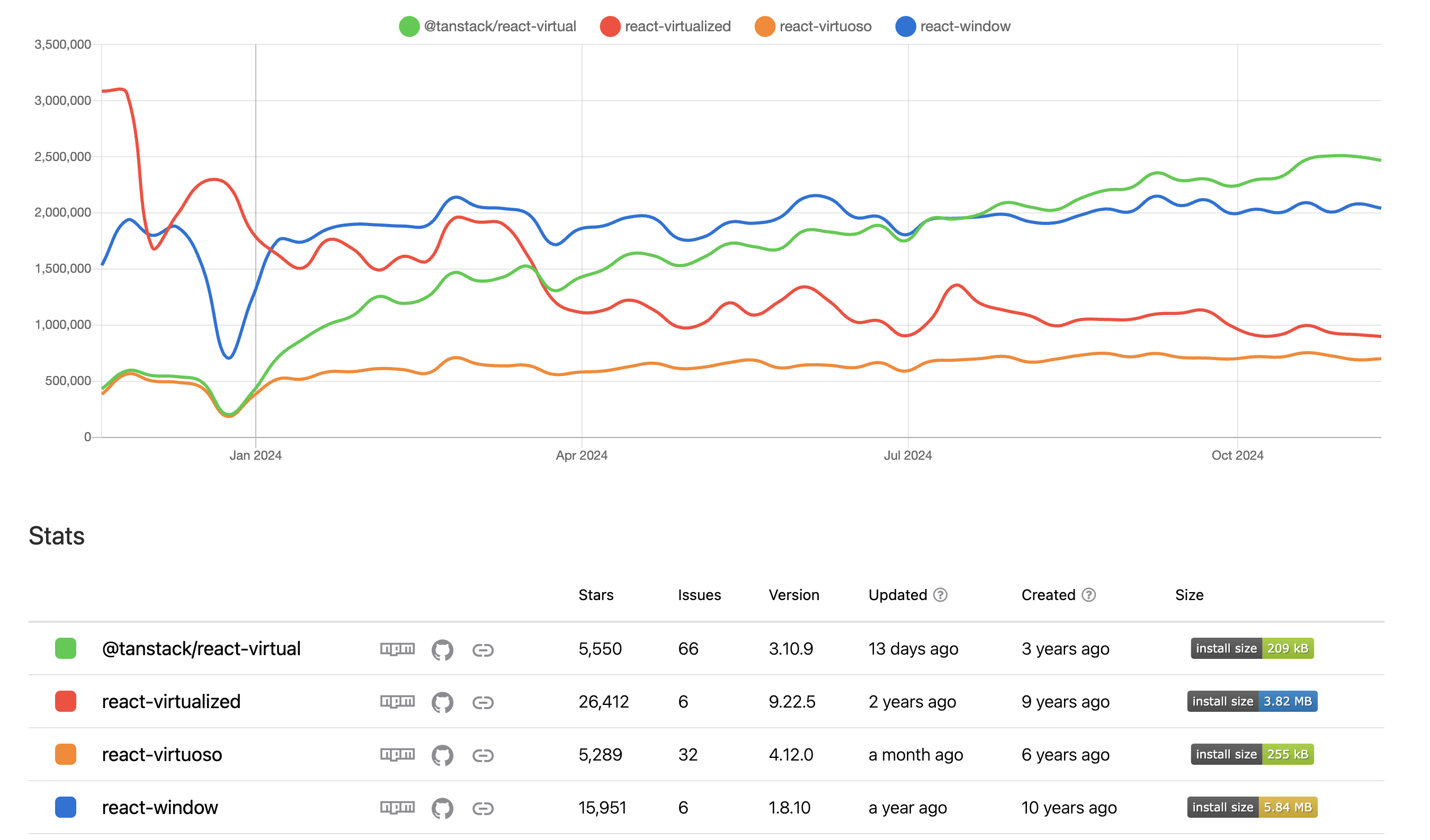Open homepage link icon for @tanstack/react-virtual
The width and height of the screenshot is (1430, 840).
point(483,650)
